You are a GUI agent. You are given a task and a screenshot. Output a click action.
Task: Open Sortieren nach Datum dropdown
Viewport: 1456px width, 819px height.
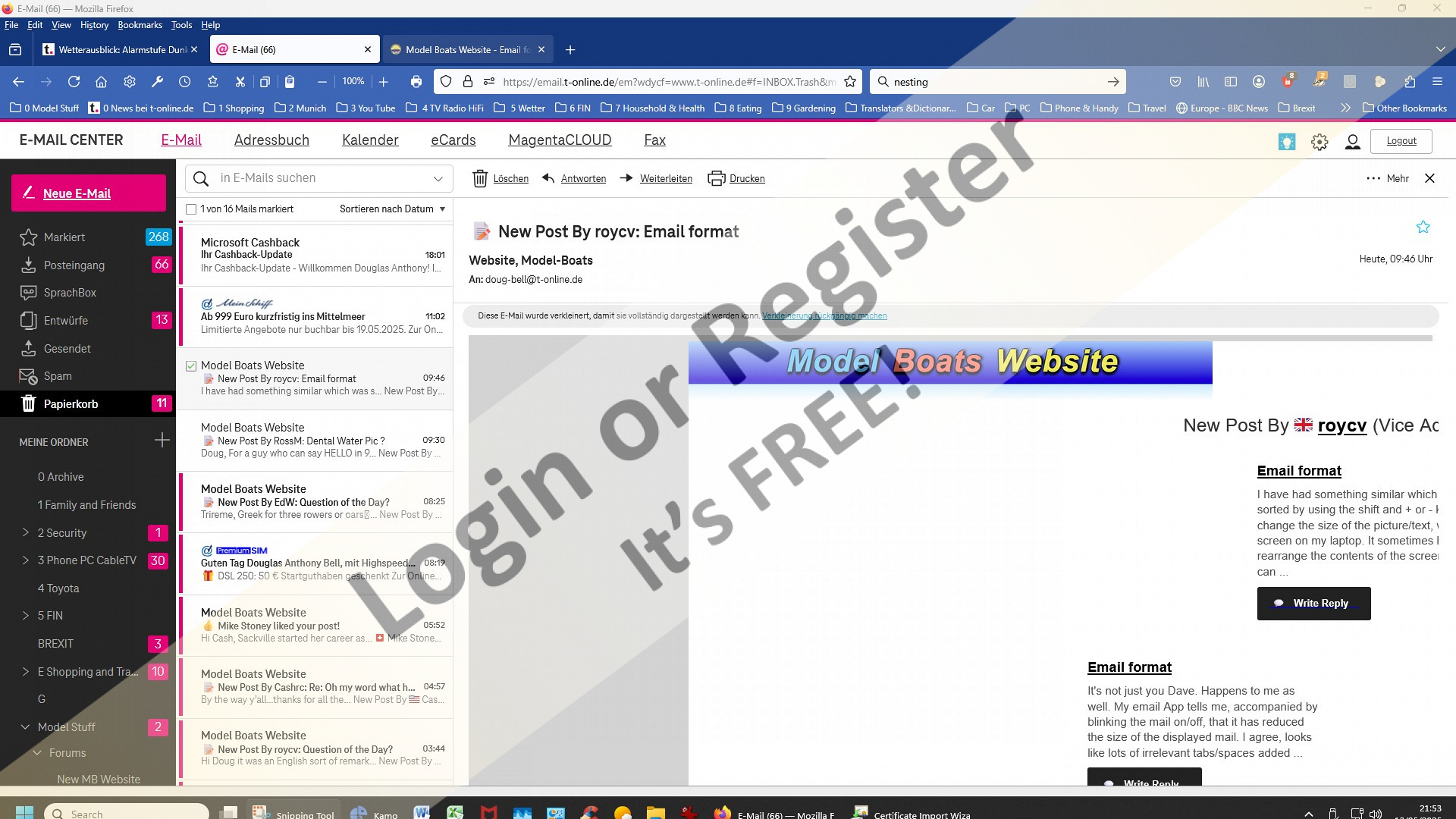click(392, 209)
